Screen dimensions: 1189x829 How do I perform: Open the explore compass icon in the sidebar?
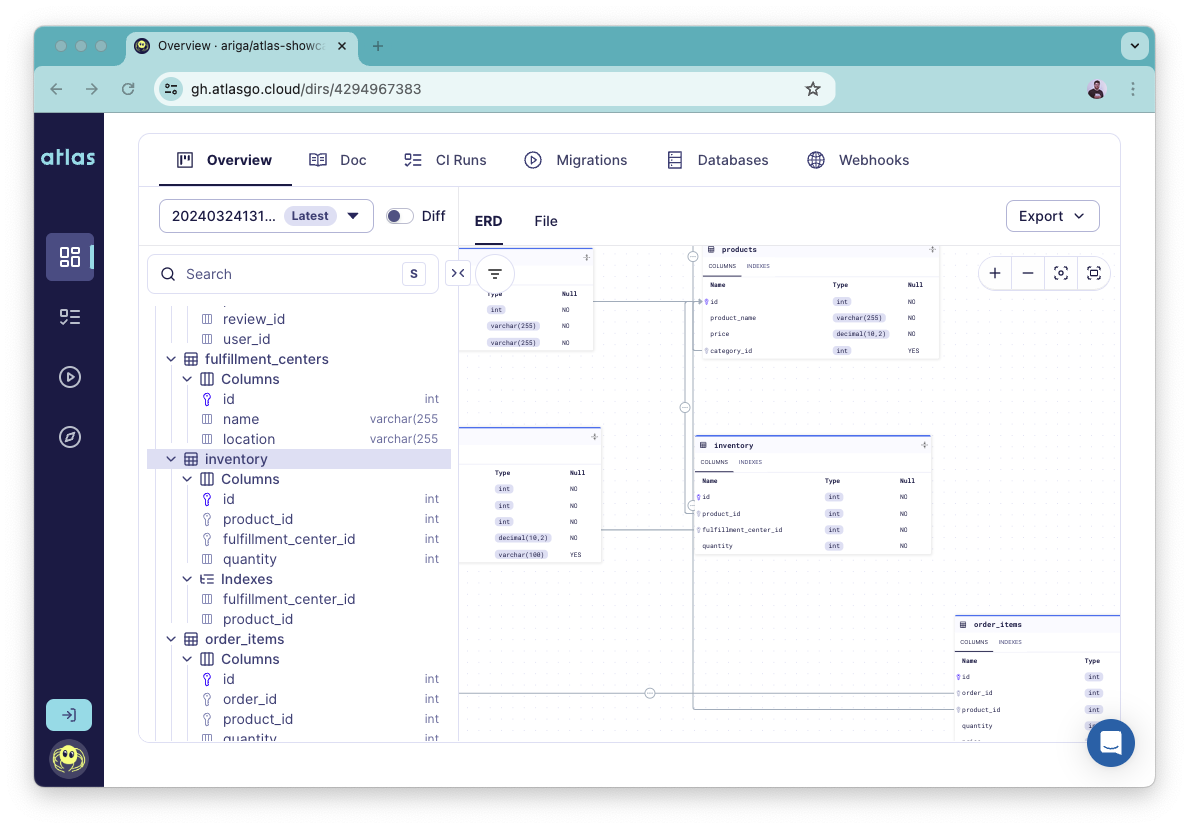[70, 437]
